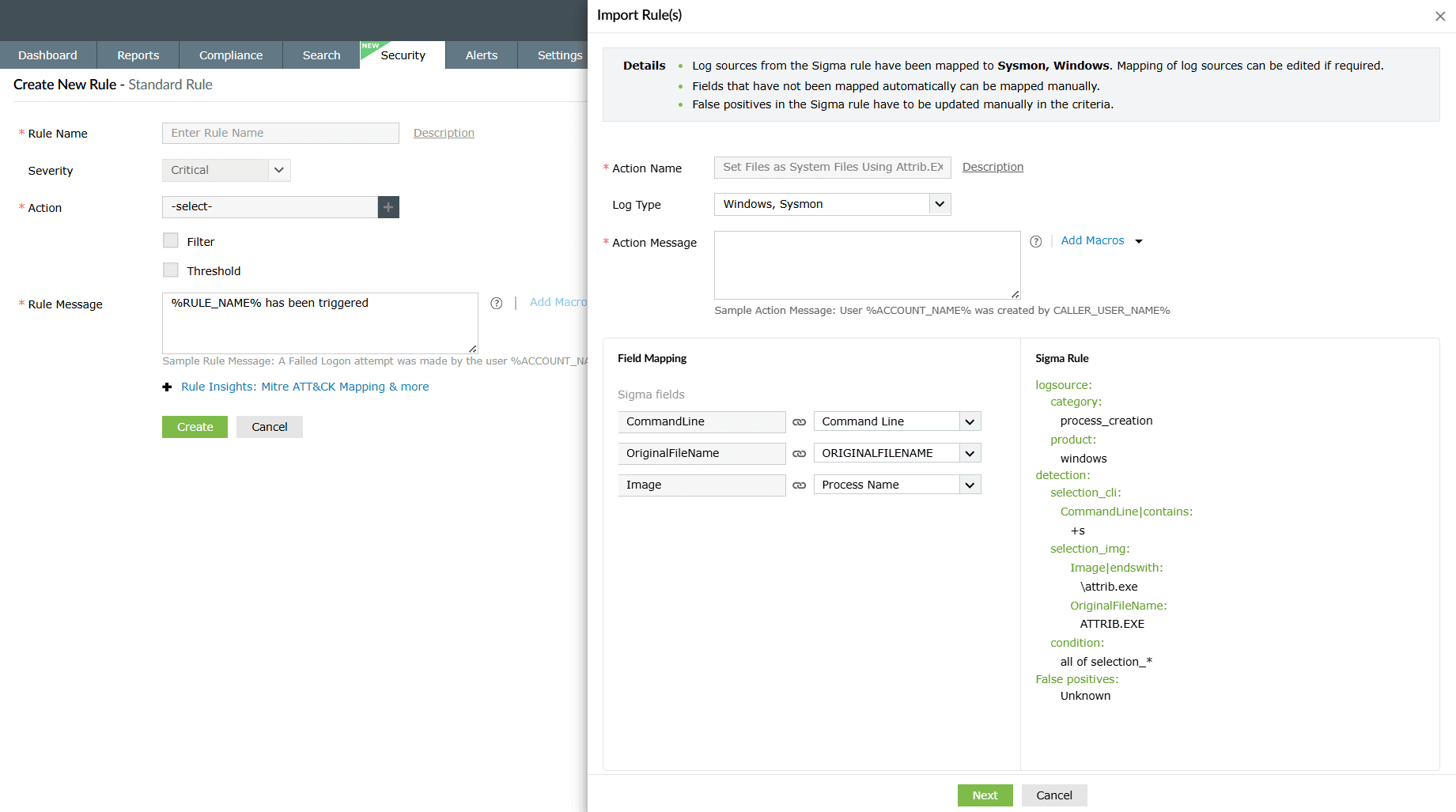The image size is (1456, 812).
Task: Expand Rule Insights via the plus icon
Action: (x=167, y=387)
